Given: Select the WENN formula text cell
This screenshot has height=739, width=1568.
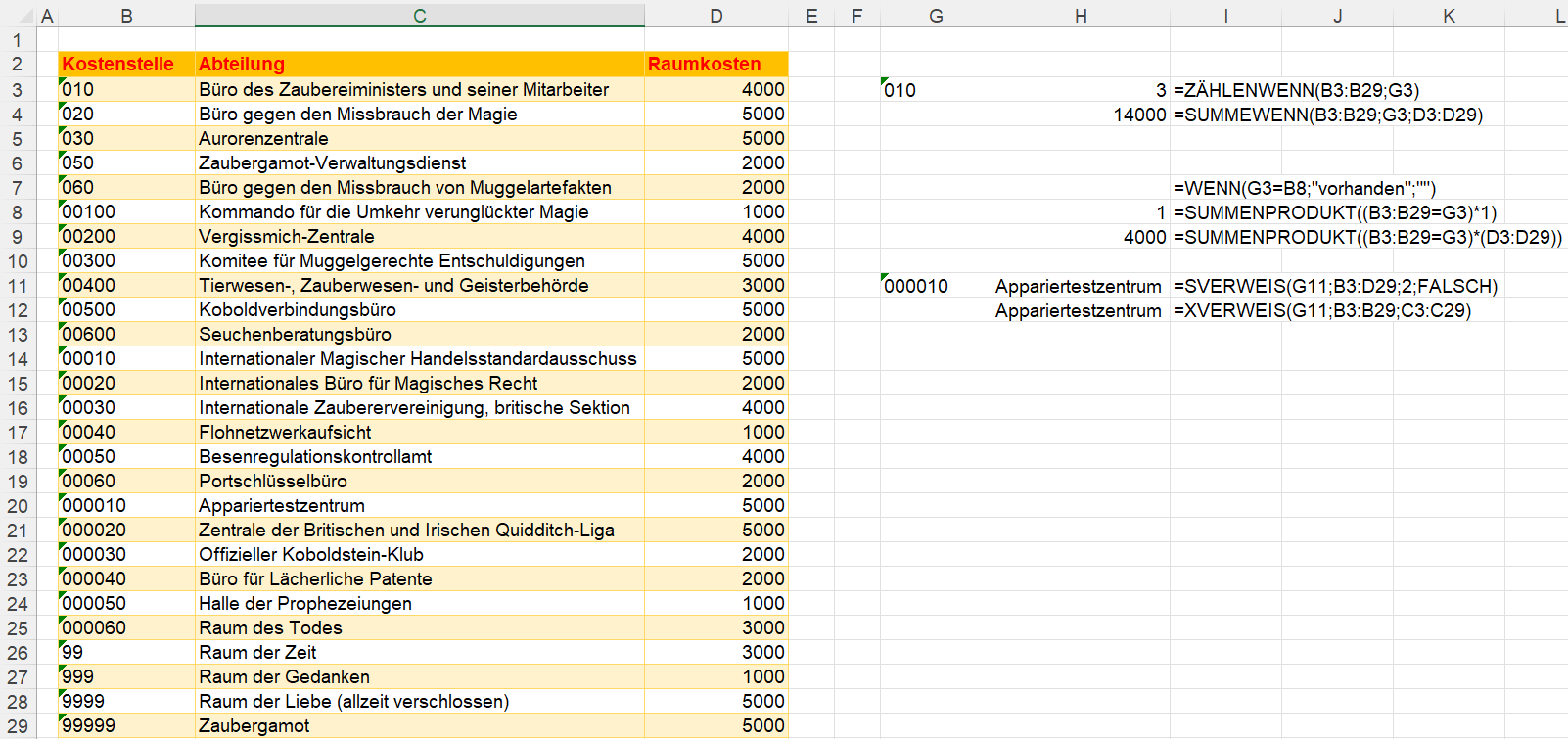Looking at the screenshot, I should (1304, 188).
